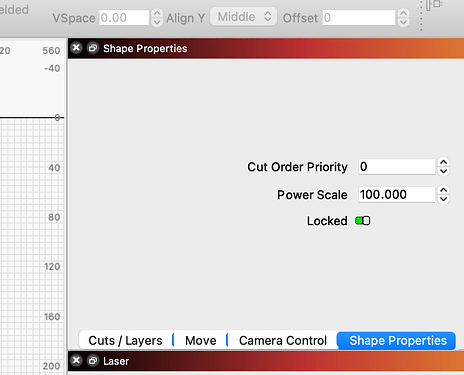Click the Offset input field
This screenshot has width=464, height=375.
coord(359,17)
